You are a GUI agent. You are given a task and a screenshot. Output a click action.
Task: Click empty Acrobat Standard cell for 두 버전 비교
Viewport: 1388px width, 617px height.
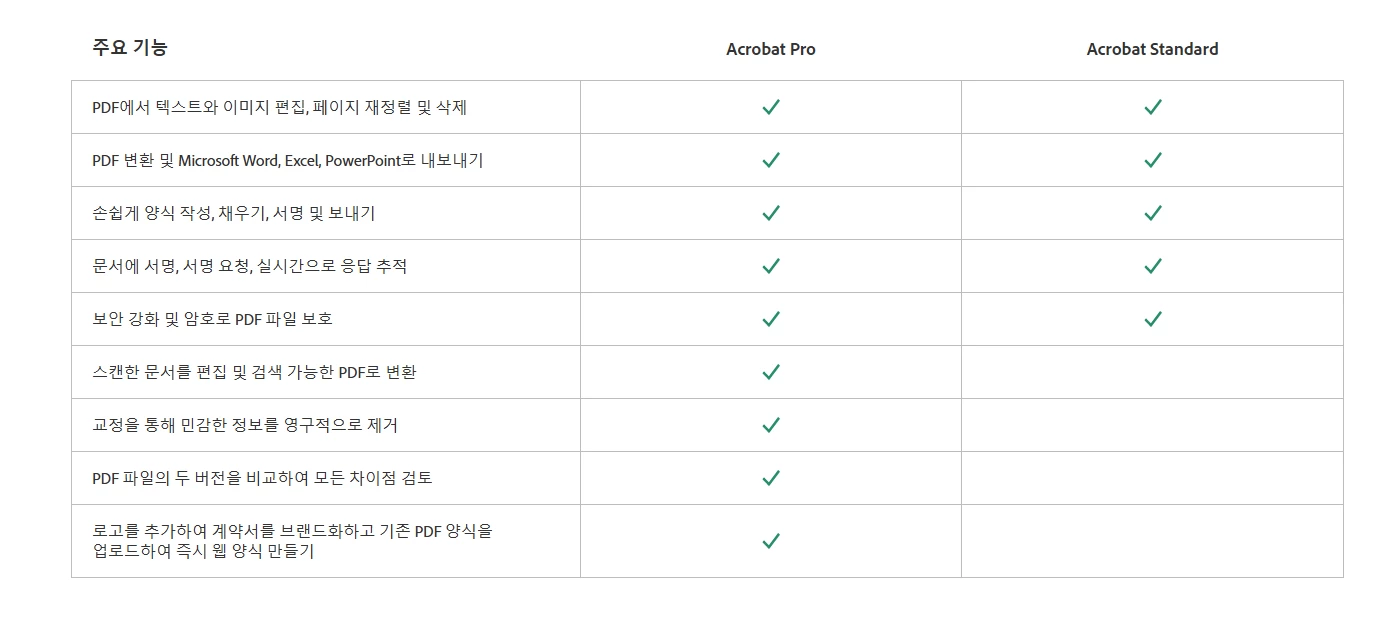pyautogui.click(x=1152, y=478)
